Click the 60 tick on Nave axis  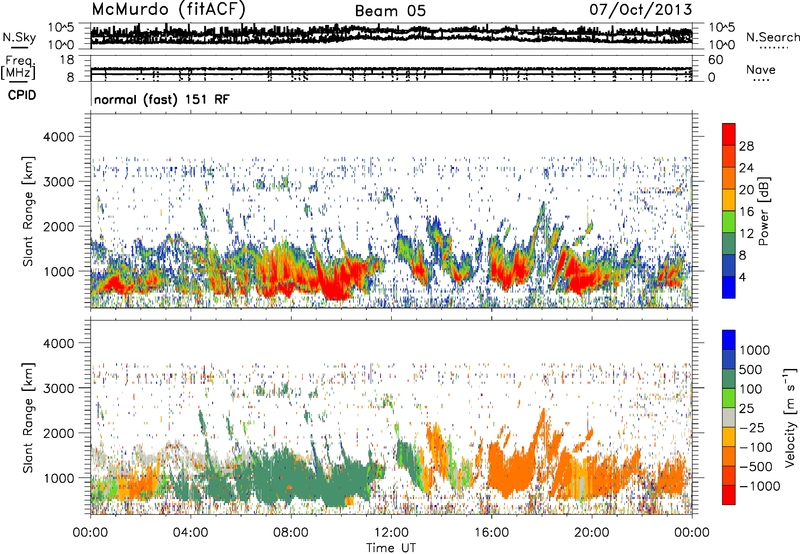click(x=715, y=60)
